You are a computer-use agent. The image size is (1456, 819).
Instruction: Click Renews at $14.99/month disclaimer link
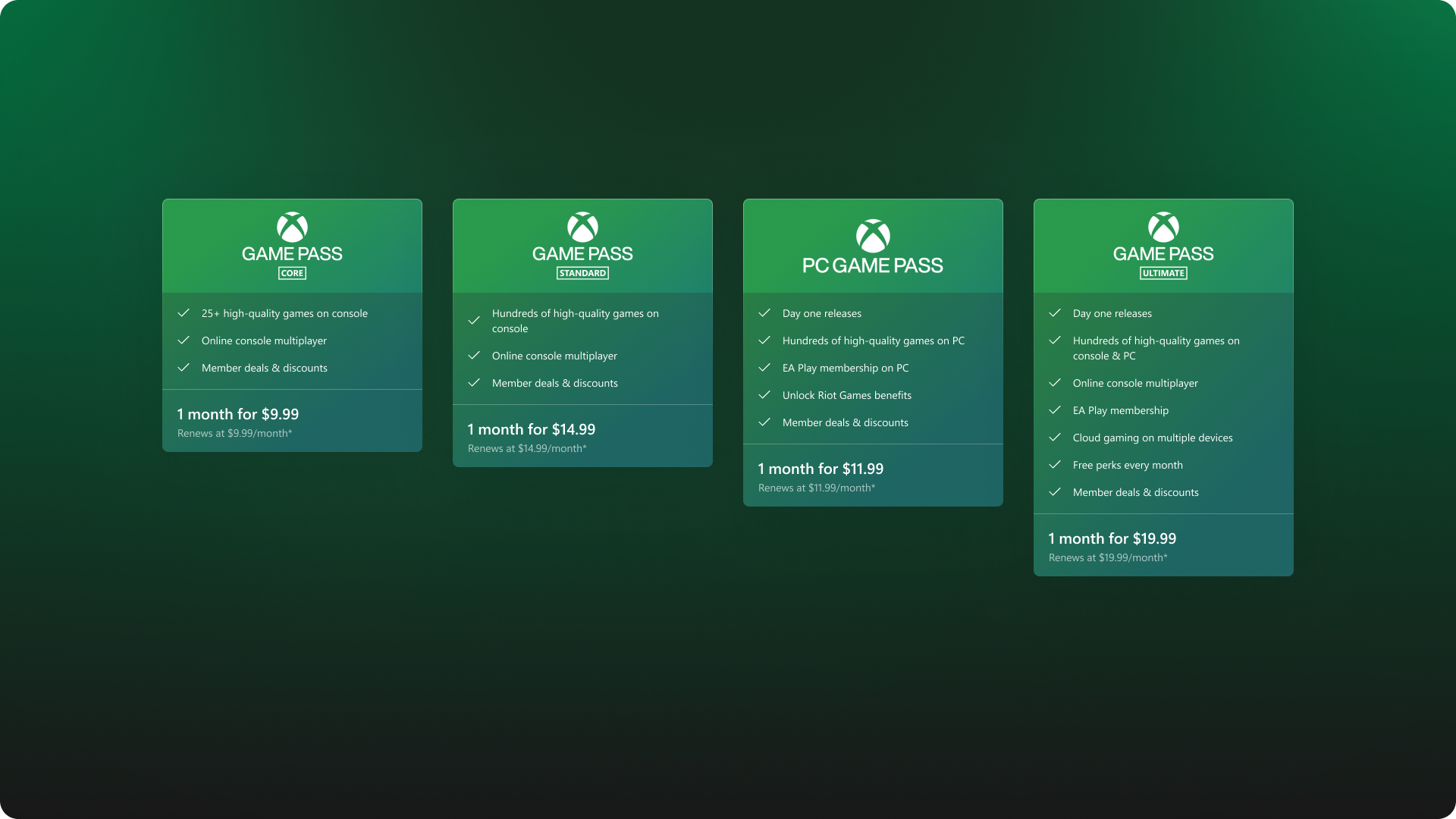[527, 448]
